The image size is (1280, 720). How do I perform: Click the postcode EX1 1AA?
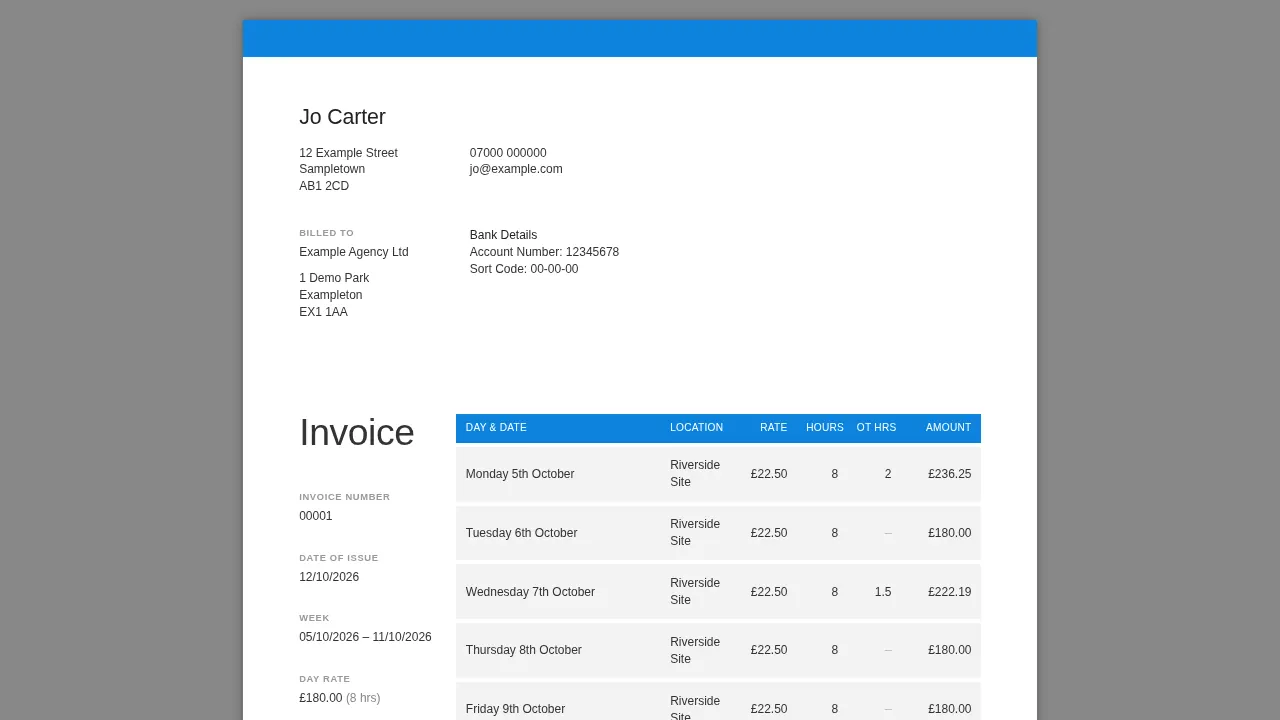click(x=323, y=312)
